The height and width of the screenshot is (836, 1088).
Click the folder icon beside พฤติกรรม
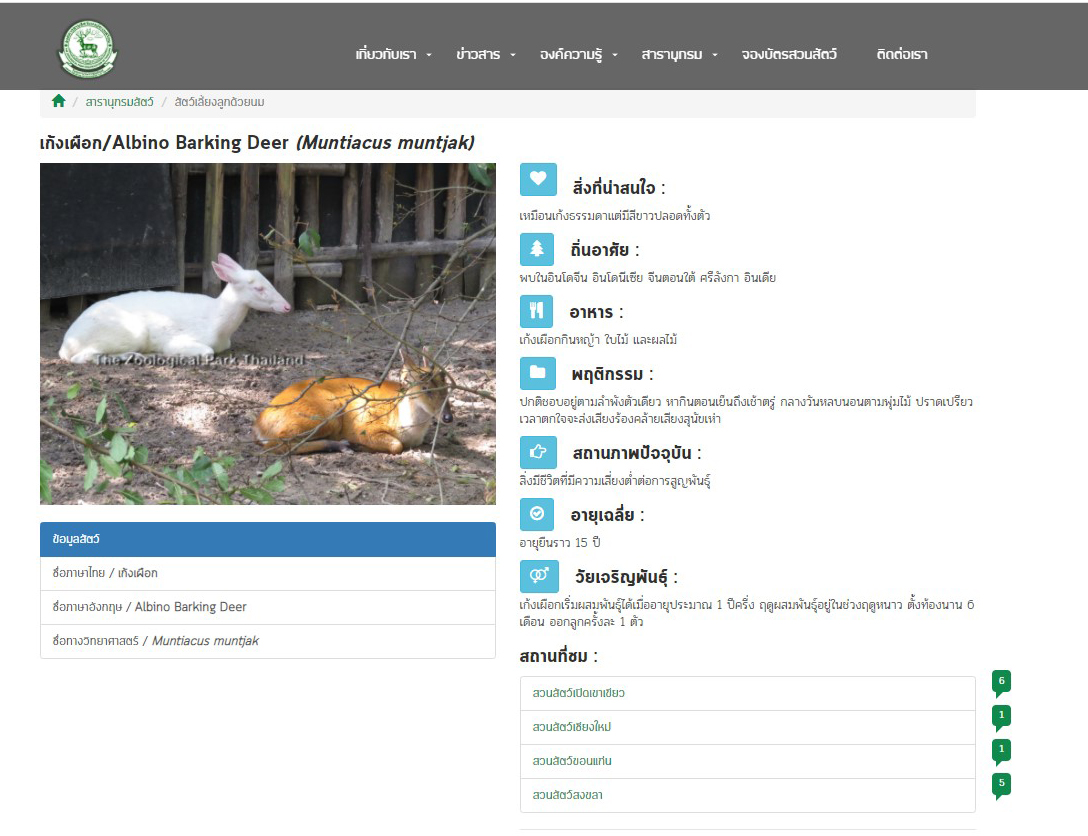[x=537, y=373]
